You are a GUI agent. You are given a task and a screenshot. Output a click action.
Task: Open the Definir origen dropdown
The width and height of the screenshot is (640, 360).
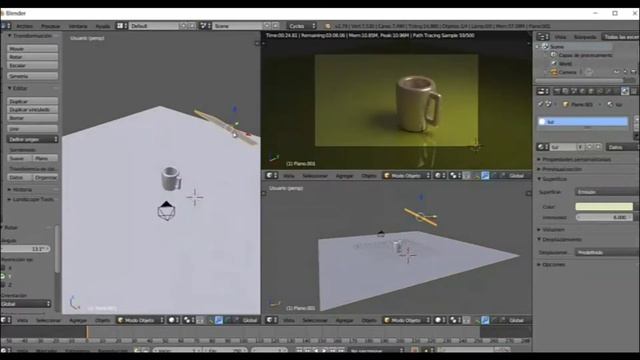(32, 139)
